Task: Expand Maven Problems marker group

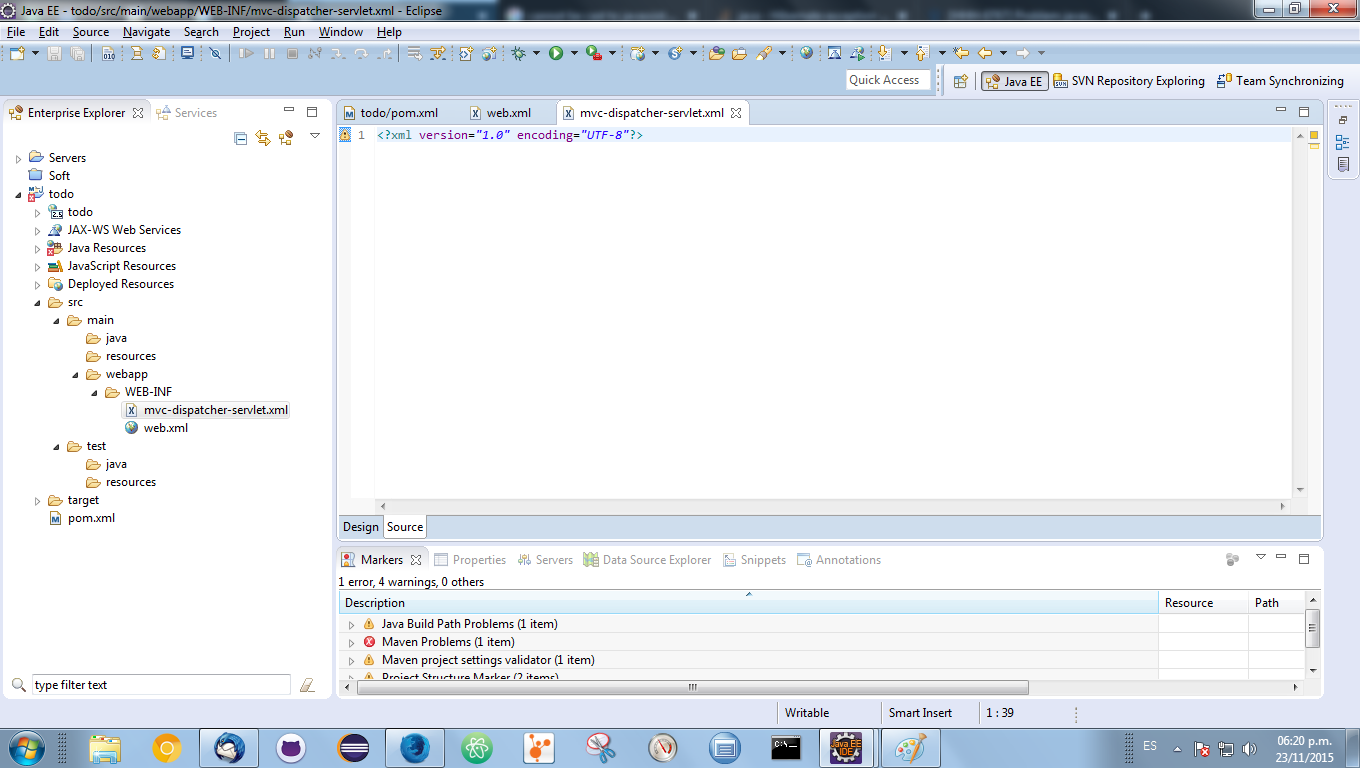Action: pos(351,642)
